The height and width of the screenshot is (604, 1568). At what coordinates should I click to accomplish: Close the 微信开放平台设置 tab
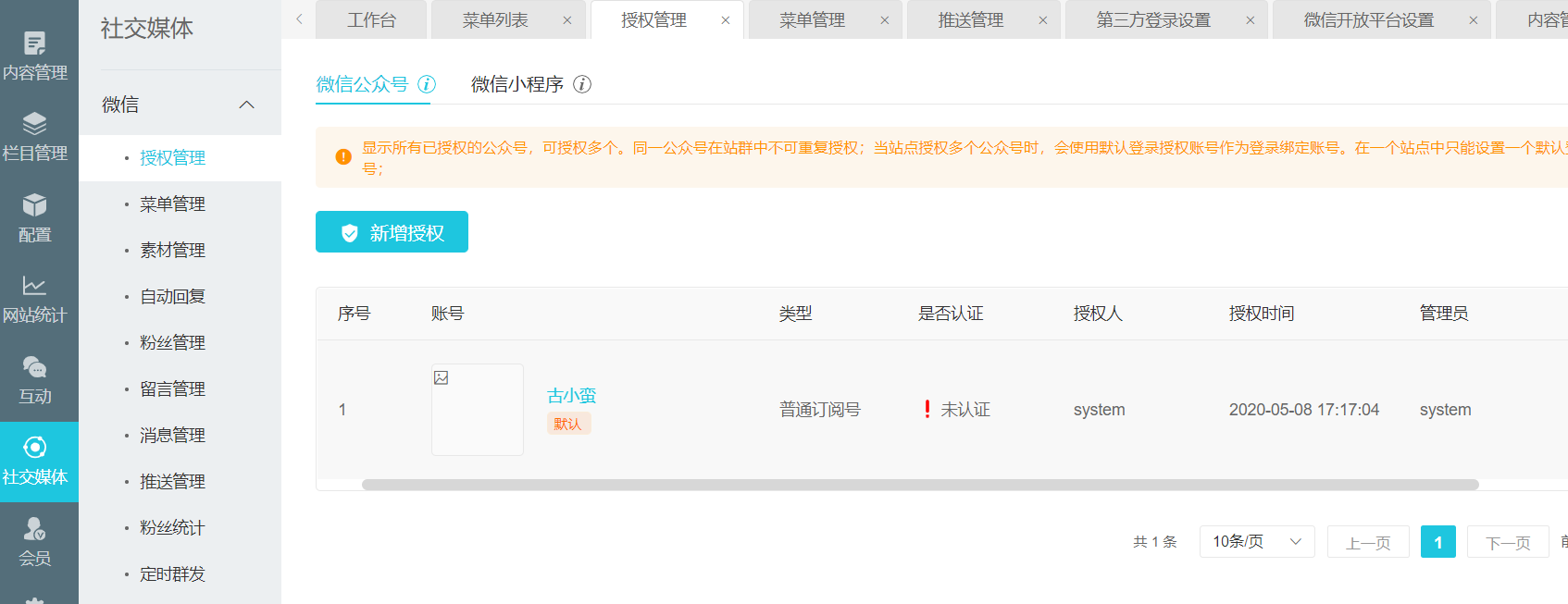[1474, 20]
